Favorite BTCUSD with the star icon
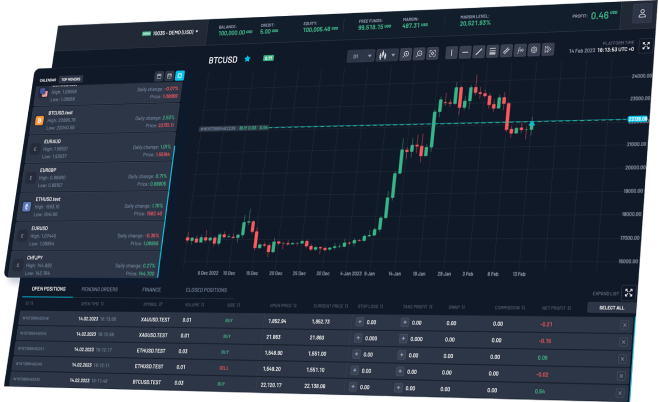 (247, 60)
